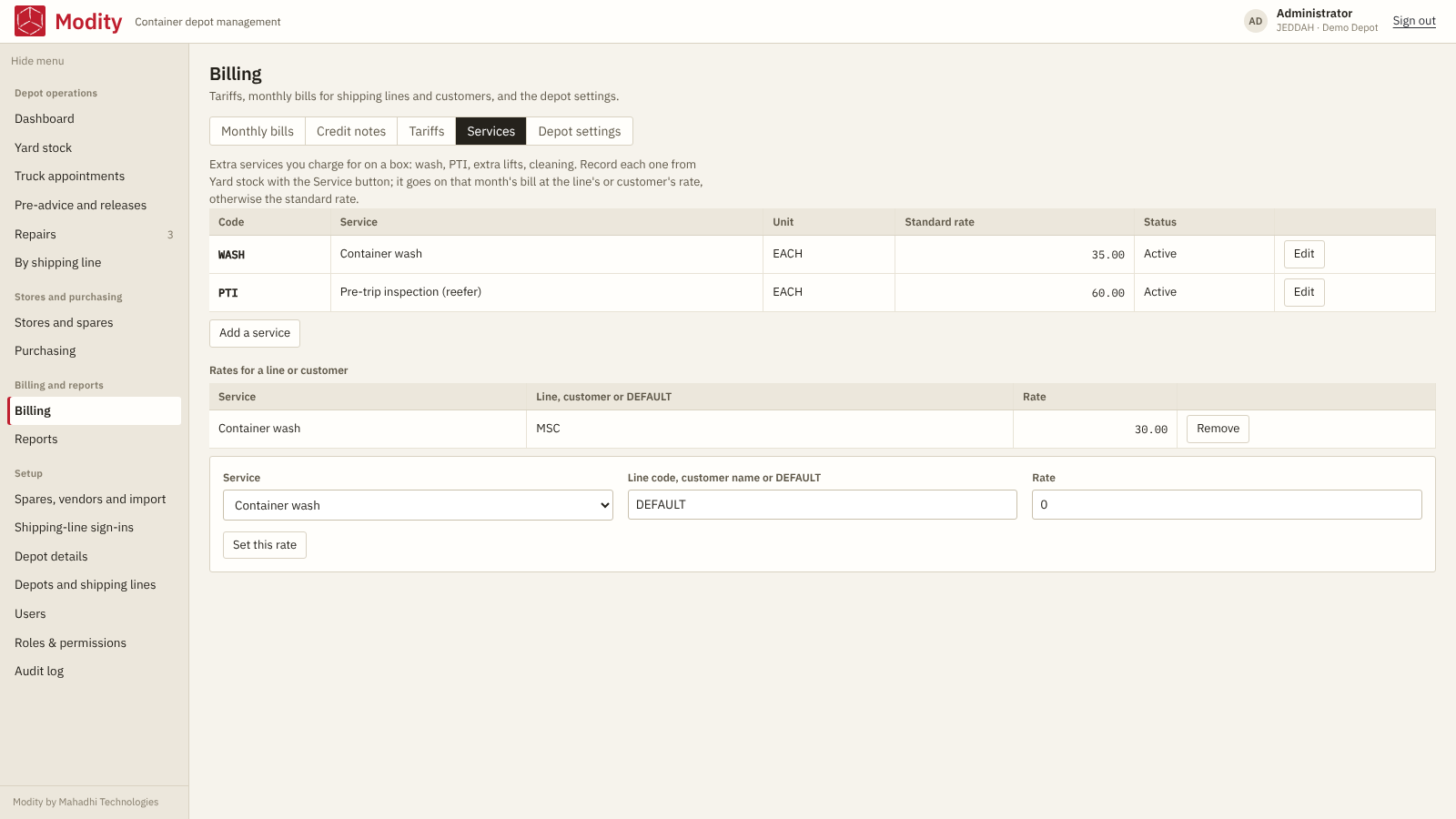Open Spares, vendors and import
Screen dimensions: 1456x819
(95, 499)
